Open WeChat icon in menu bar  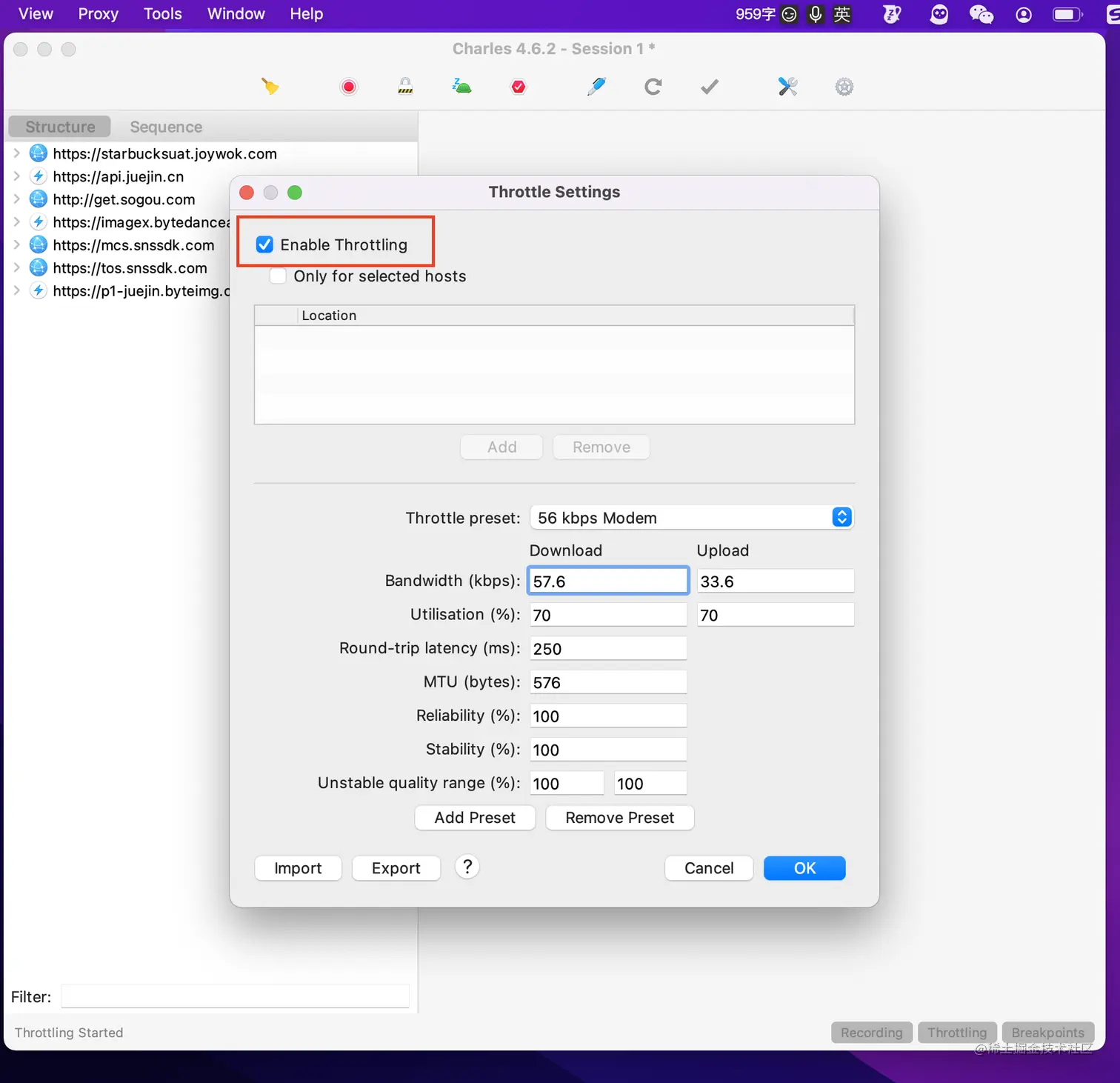tap(981, 14)
